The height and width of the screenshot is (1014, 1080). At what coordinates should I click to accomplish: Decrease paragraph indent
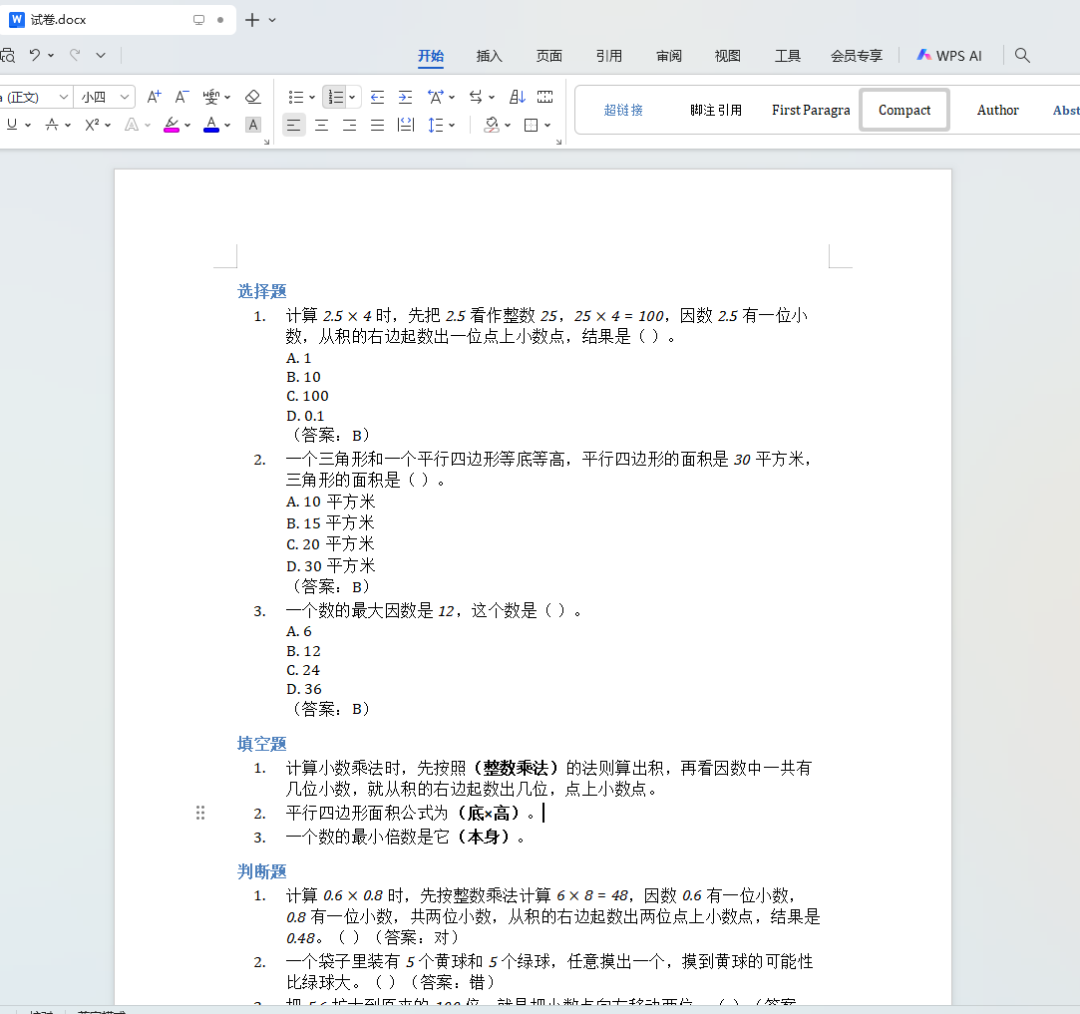(x=377, y=97)
